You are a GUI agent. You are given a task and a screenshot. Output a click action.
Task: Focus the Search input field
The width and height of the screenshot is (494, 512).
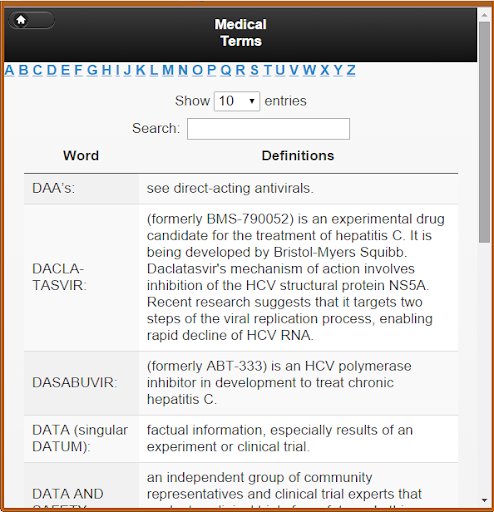268,129
